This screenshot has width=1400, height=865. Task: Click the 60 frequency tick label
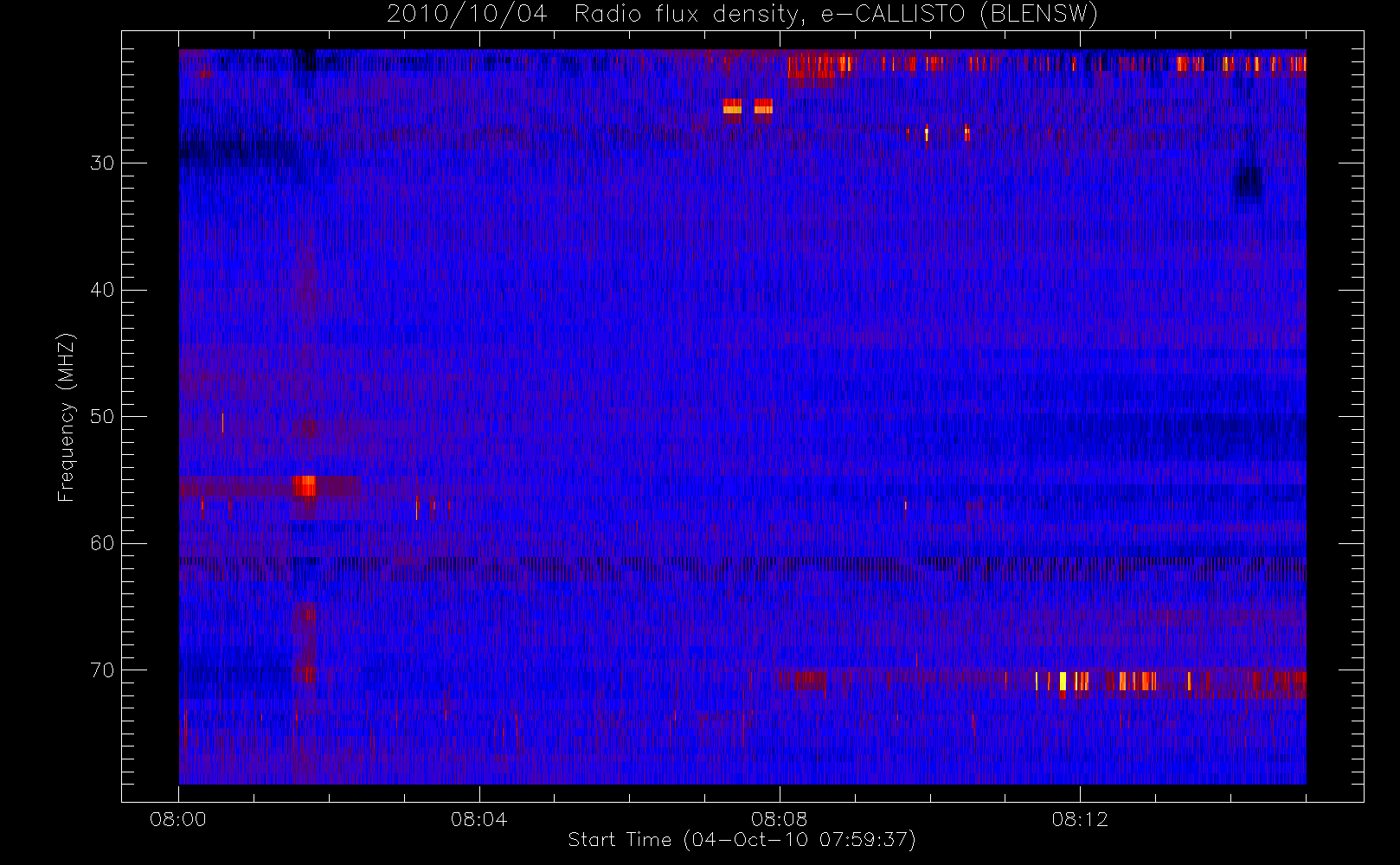[x=102, y=543]
